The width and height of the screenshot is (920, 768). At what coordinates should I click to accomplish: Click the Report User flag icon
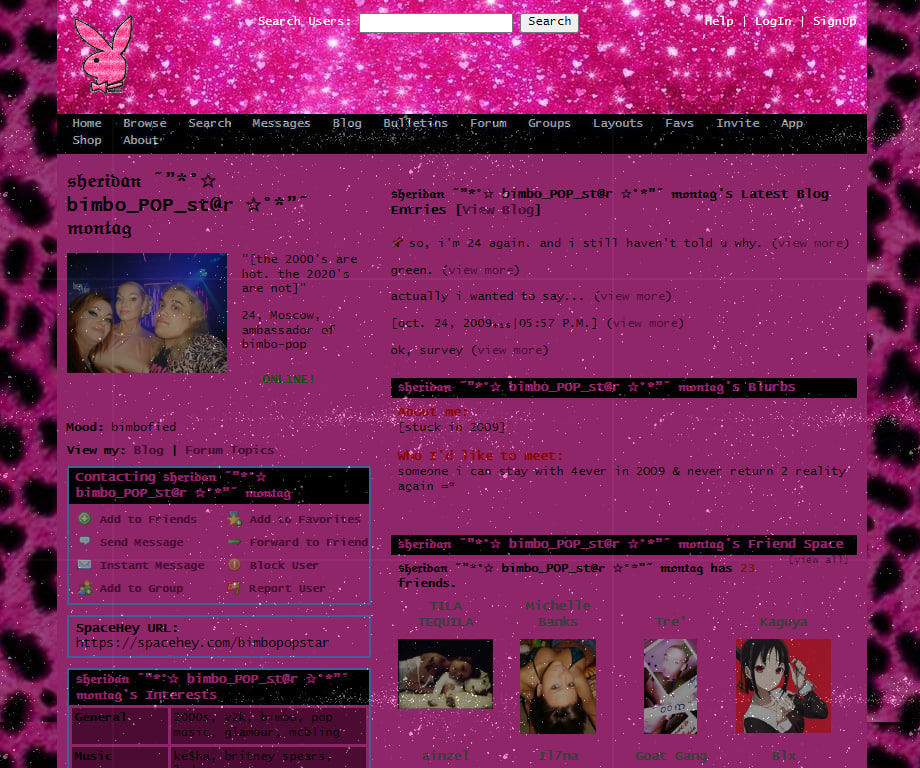tap(234, 588)
